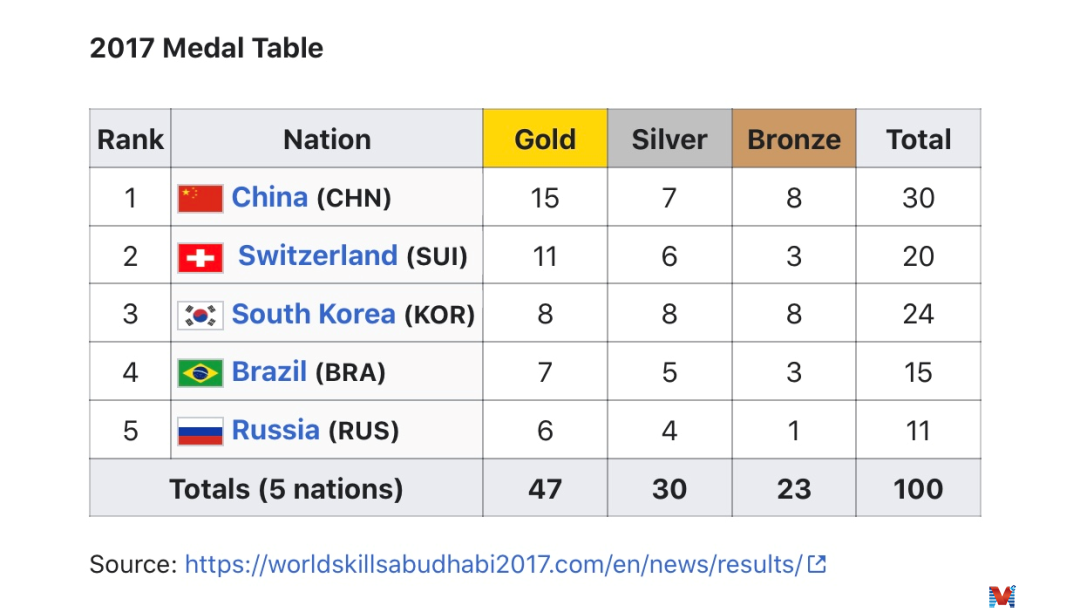Click the Switzerland flag icon
The height and width of the screenshot is (612, 1080).
click(x=200, y=257)
